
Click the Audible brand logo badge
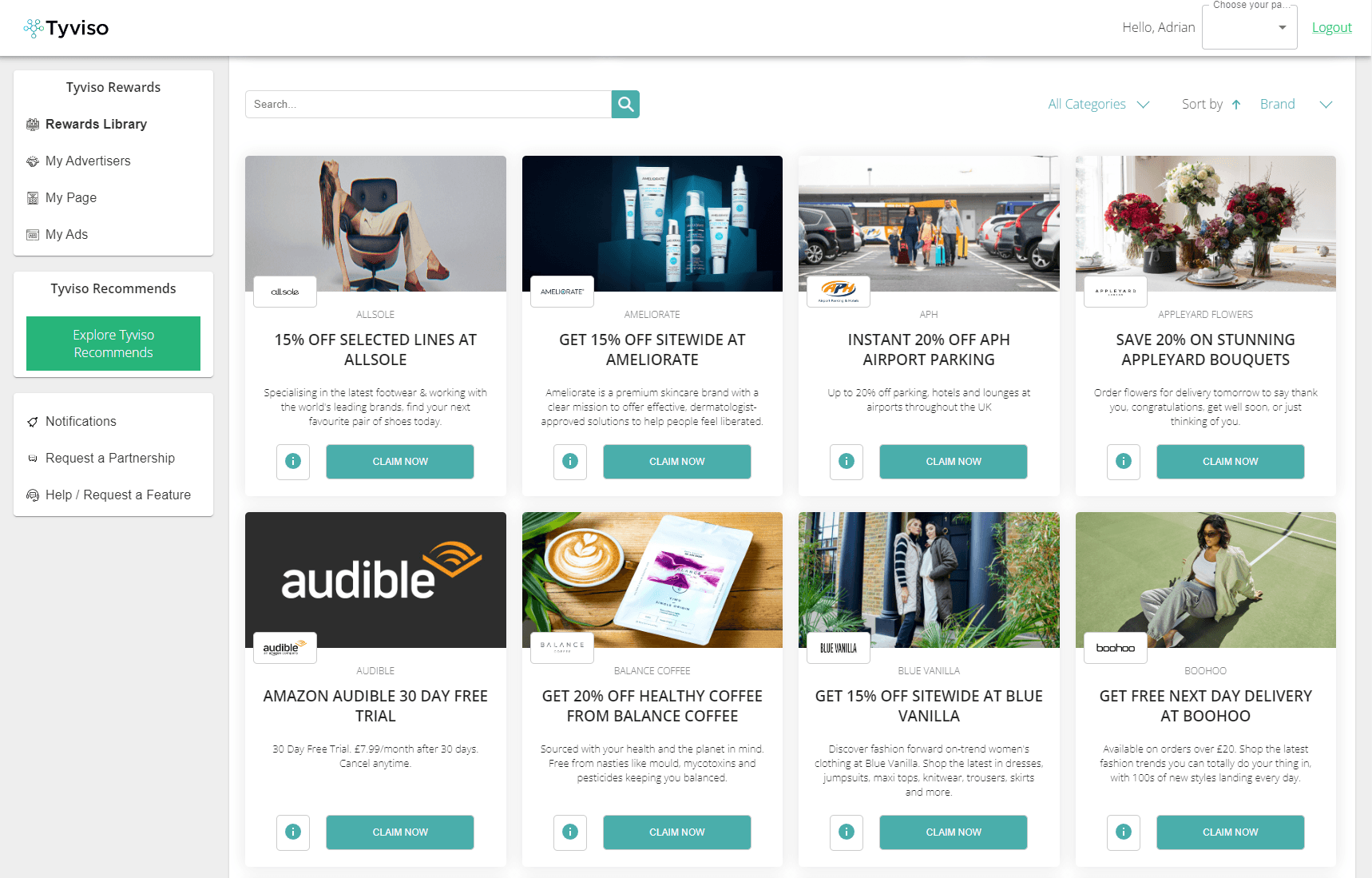click(285, 648)
